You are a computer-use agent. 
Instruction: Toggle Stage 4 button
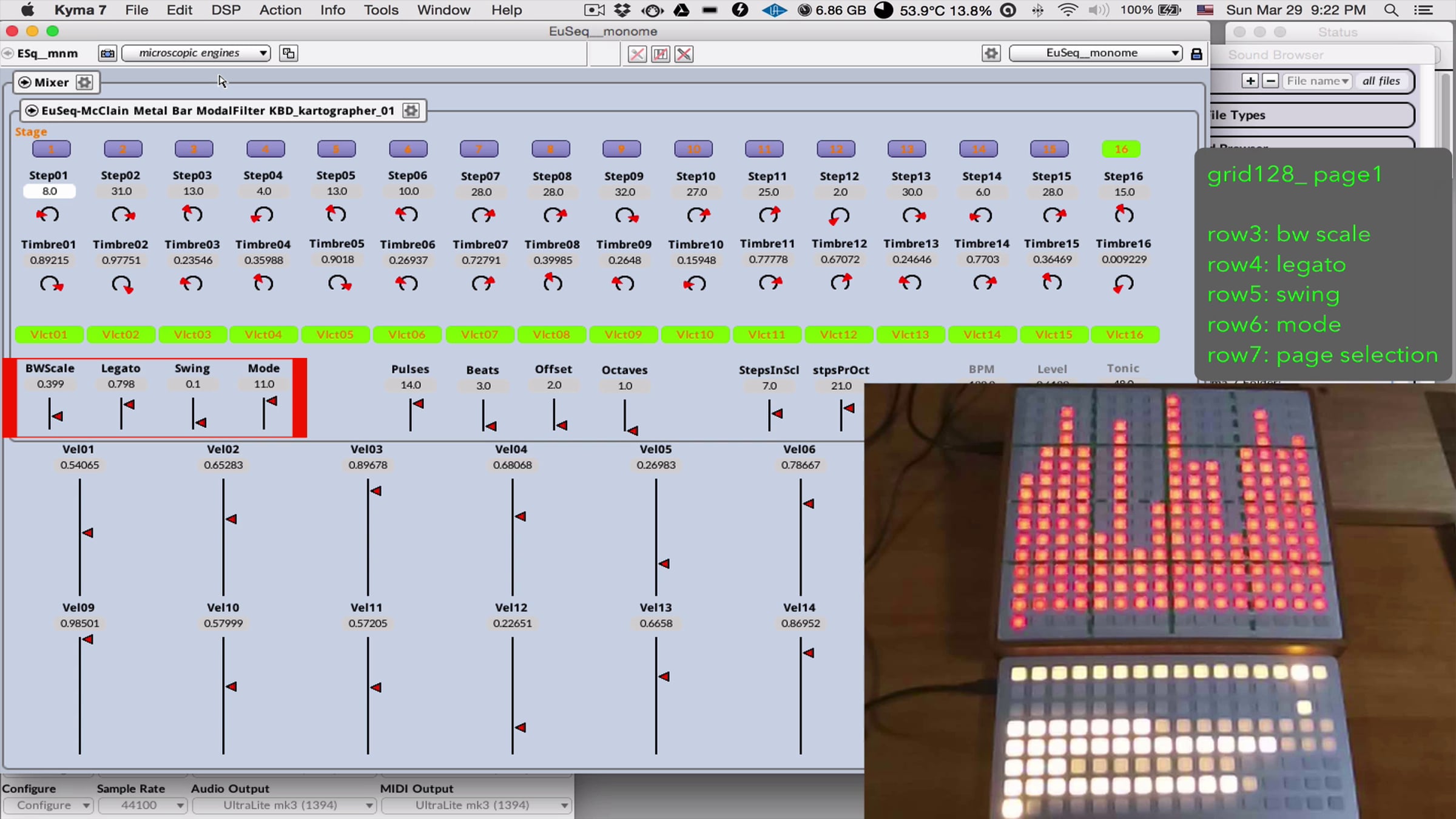pyautogui.click(x=265, y=149)
